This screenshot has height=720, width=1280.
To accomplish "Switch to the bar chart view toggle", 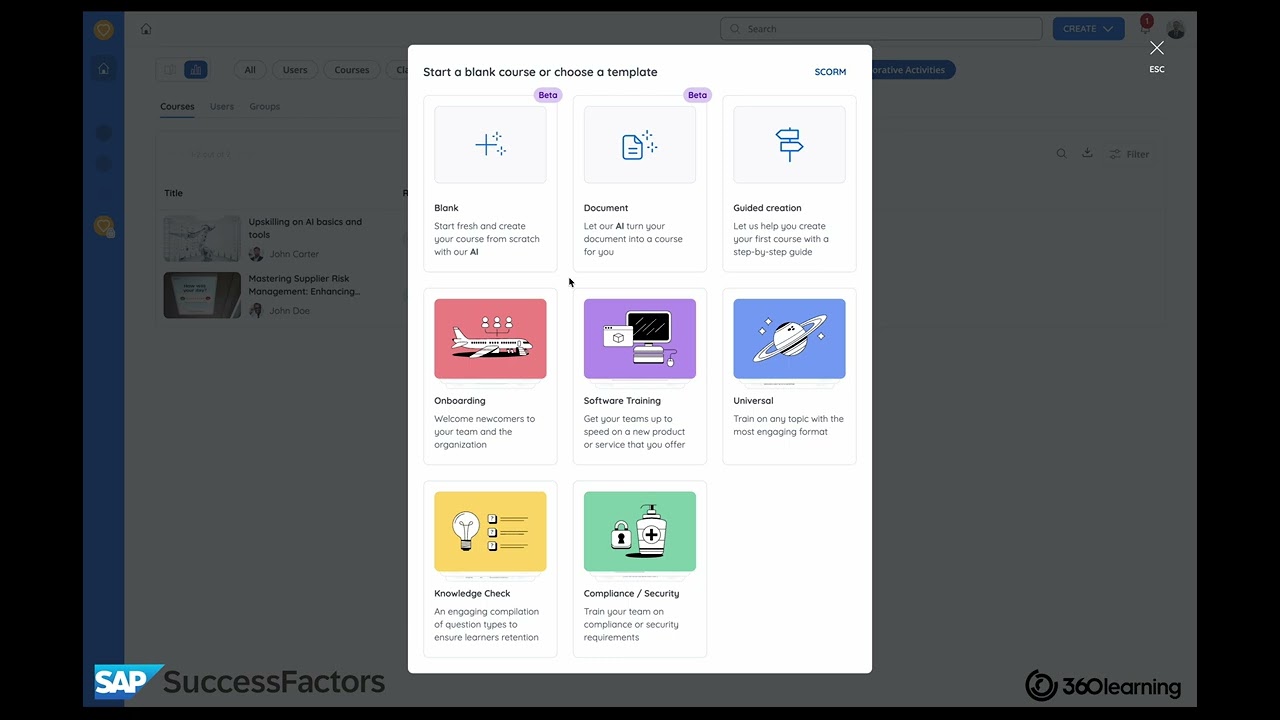I will [196, 70].
